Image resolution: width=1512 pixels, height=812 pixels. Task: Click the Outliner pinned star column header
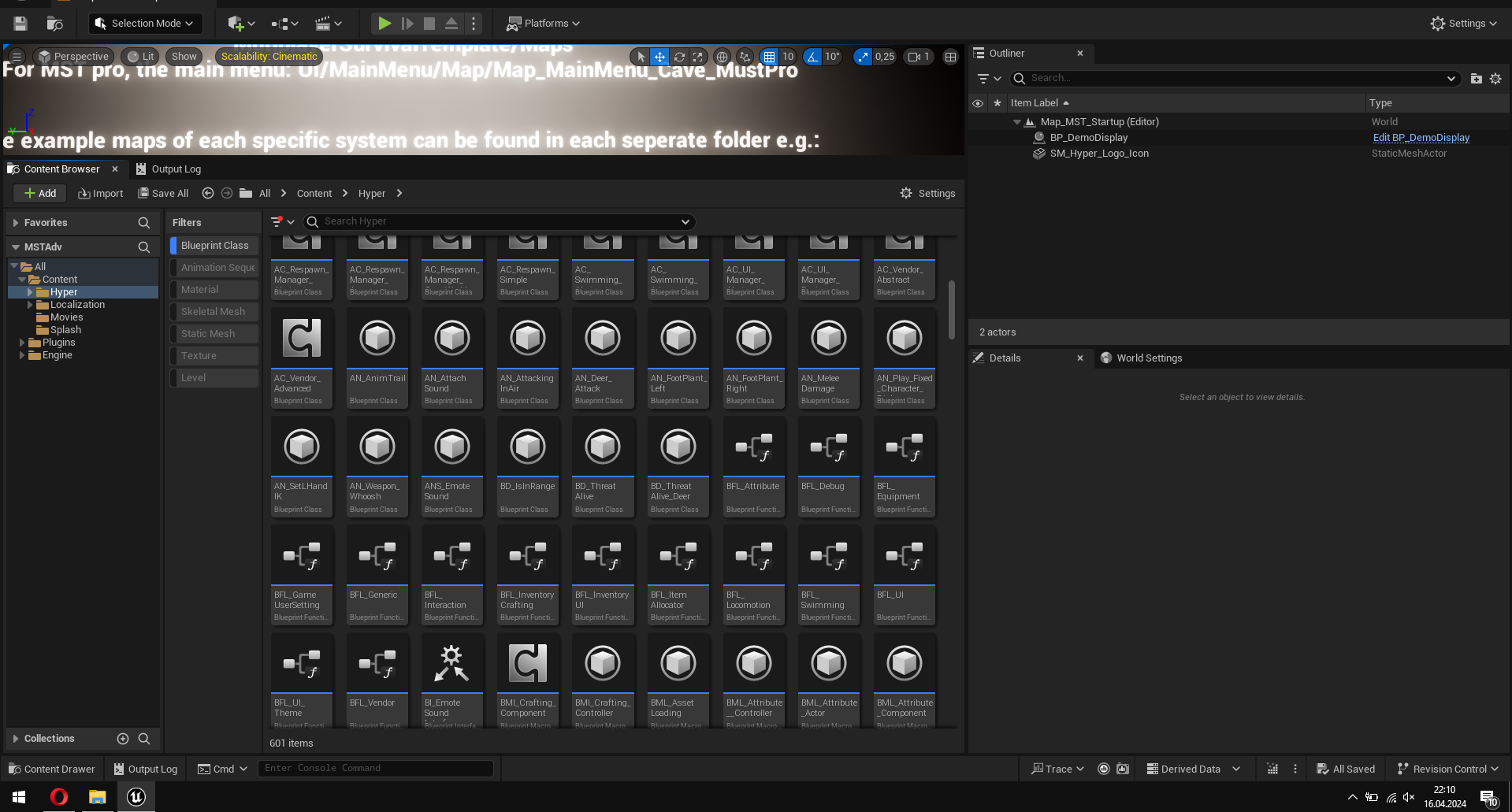[997, 103]
